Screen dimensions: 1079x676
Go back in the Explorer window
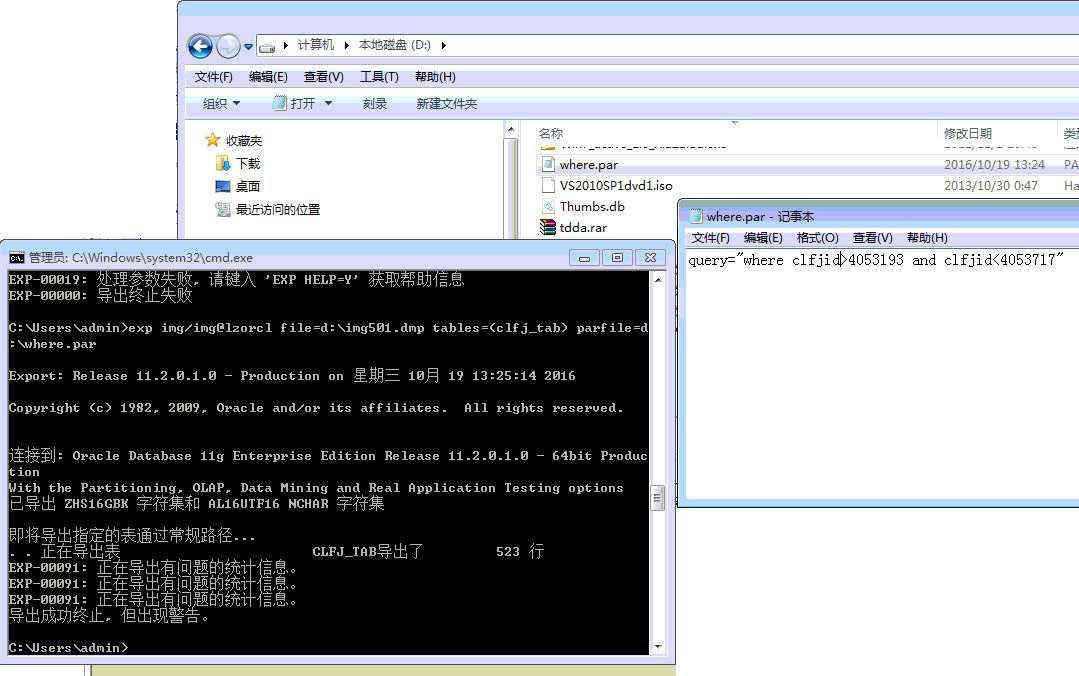[200, 46]
